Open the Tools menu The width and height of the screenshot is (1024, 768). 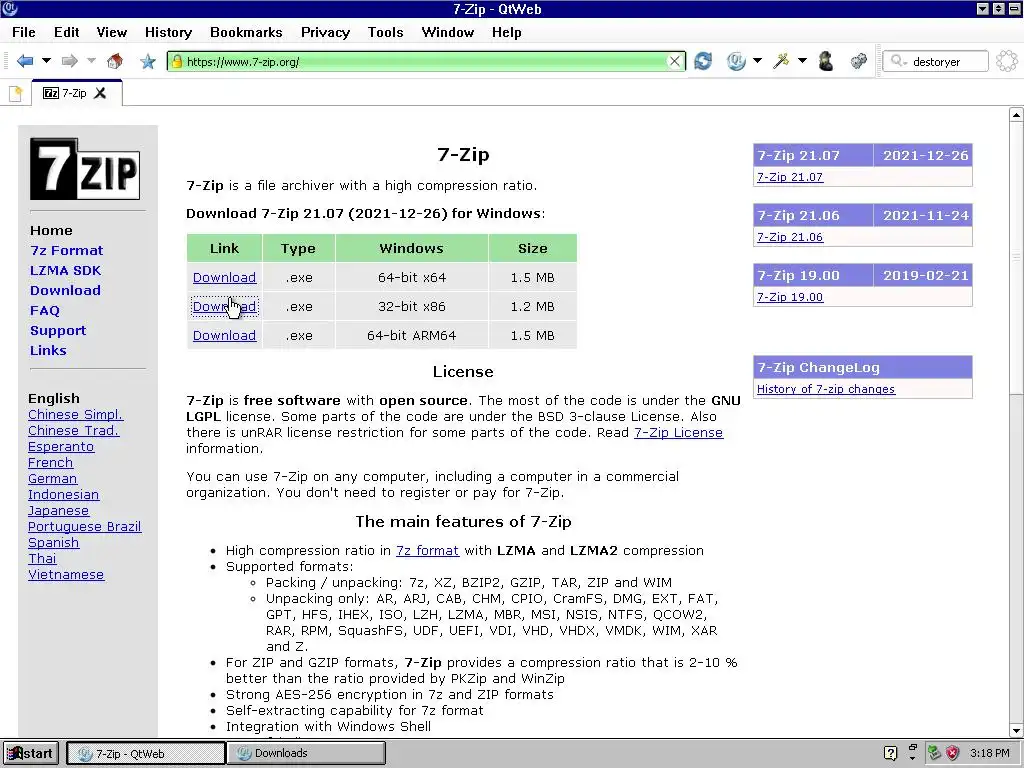pos(385,32)
